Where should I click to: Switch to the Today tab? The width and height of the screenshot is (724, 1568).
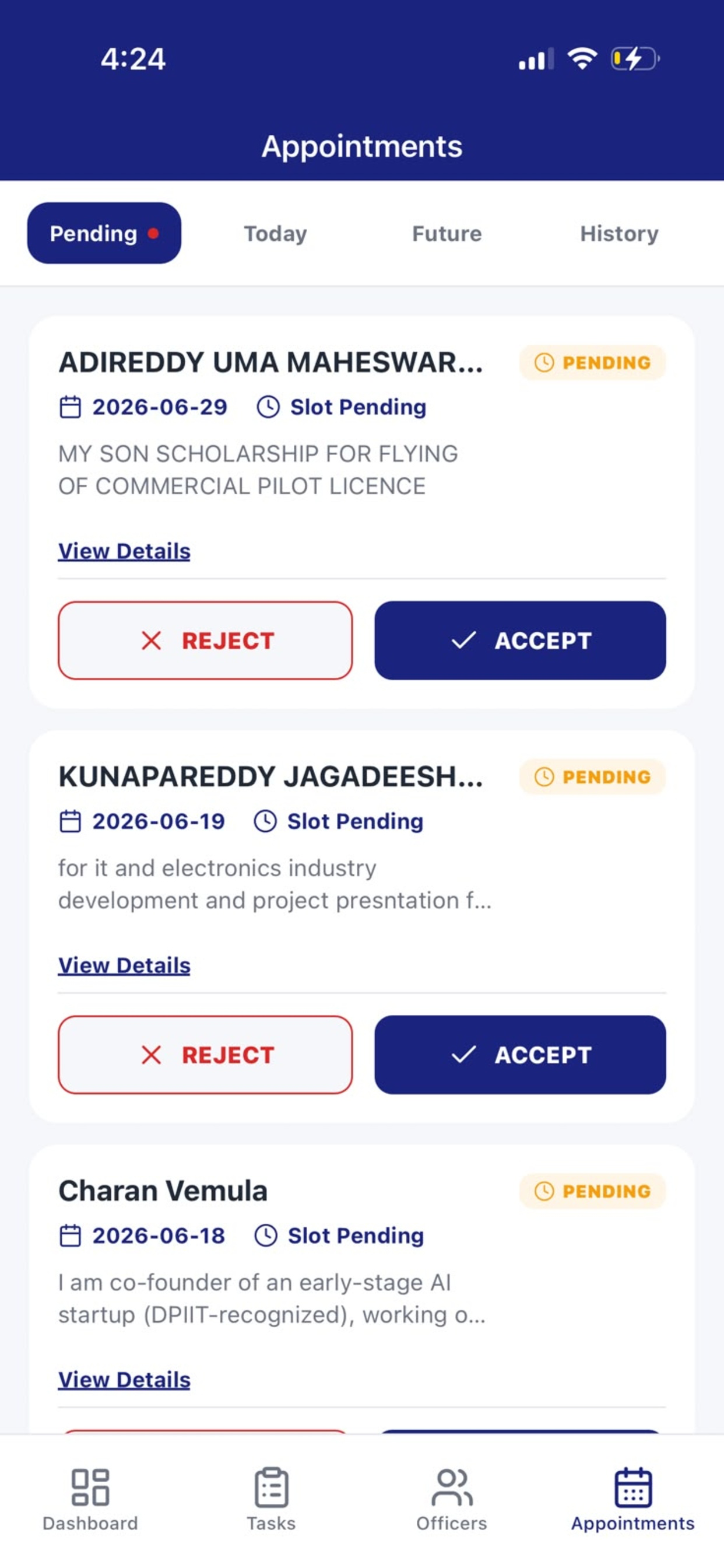[276, 234]
